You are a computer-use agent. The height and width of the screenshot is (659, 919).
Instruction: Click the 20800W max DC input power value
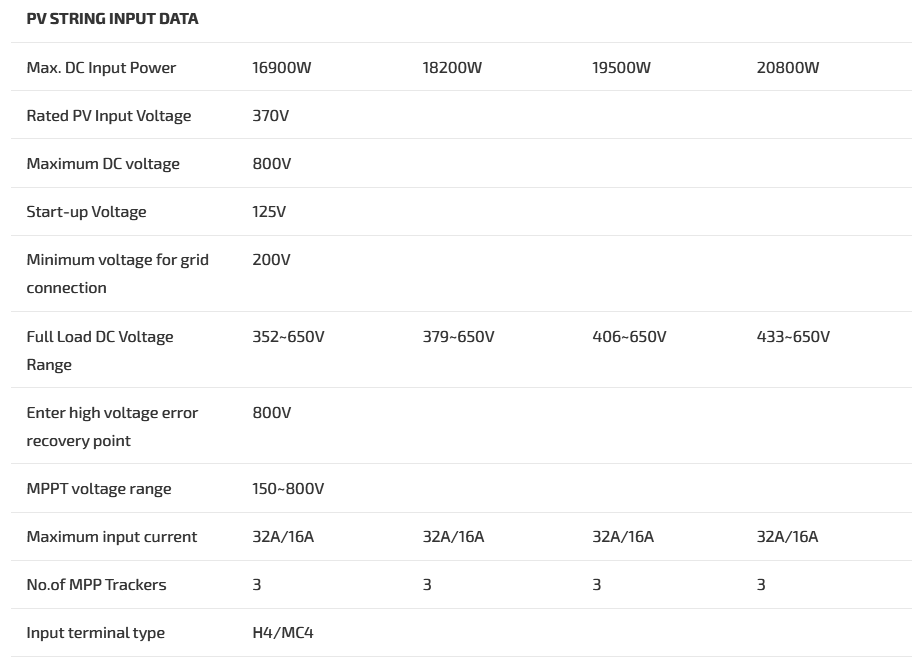coord(787,67)
